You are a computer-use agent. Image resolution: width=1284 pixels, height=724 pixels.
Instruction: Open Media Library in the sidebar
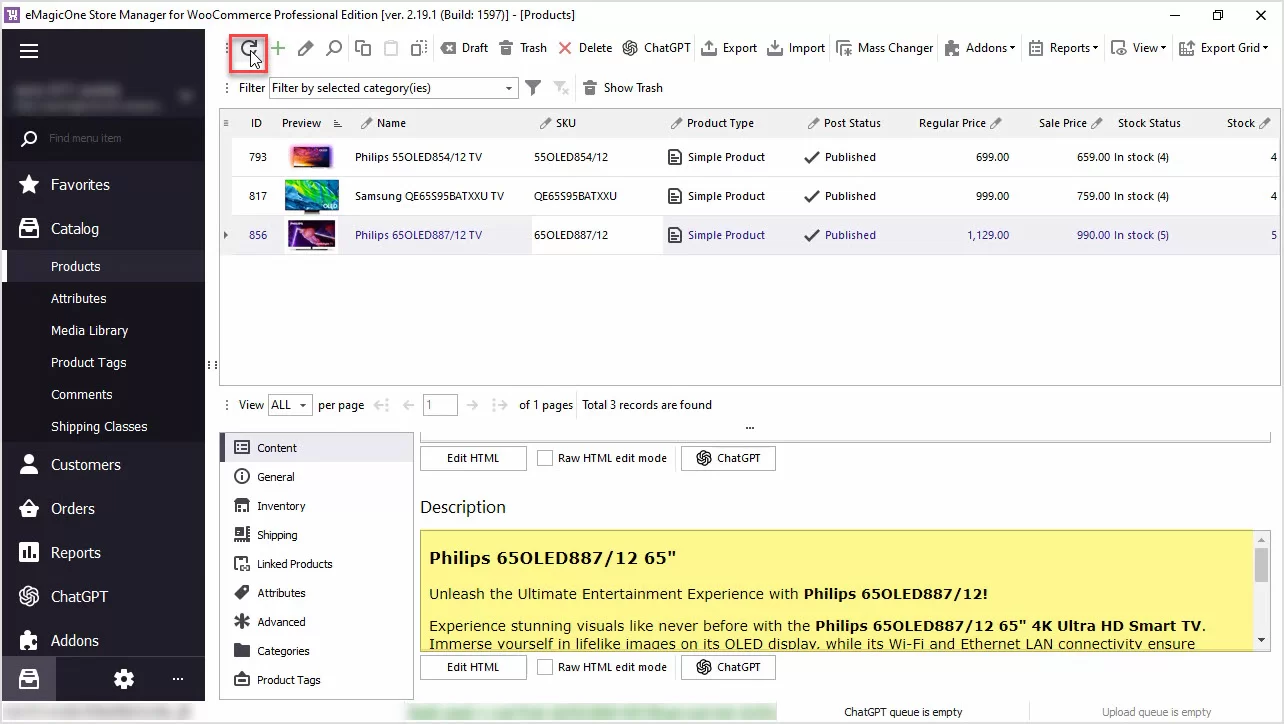(x=89, y=330)
